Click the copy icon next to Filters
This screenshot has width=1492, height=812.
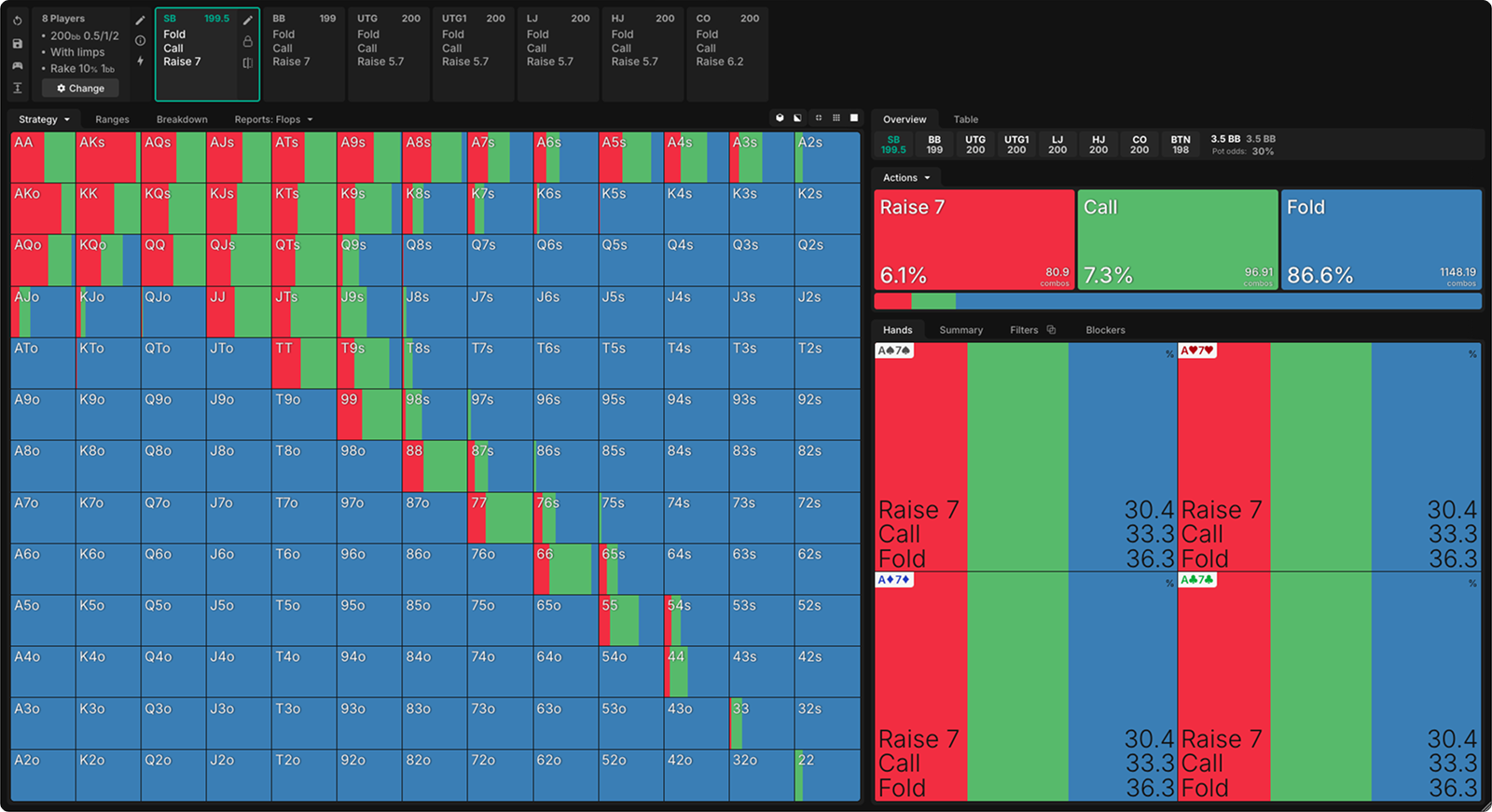[x=1051, y=330]
